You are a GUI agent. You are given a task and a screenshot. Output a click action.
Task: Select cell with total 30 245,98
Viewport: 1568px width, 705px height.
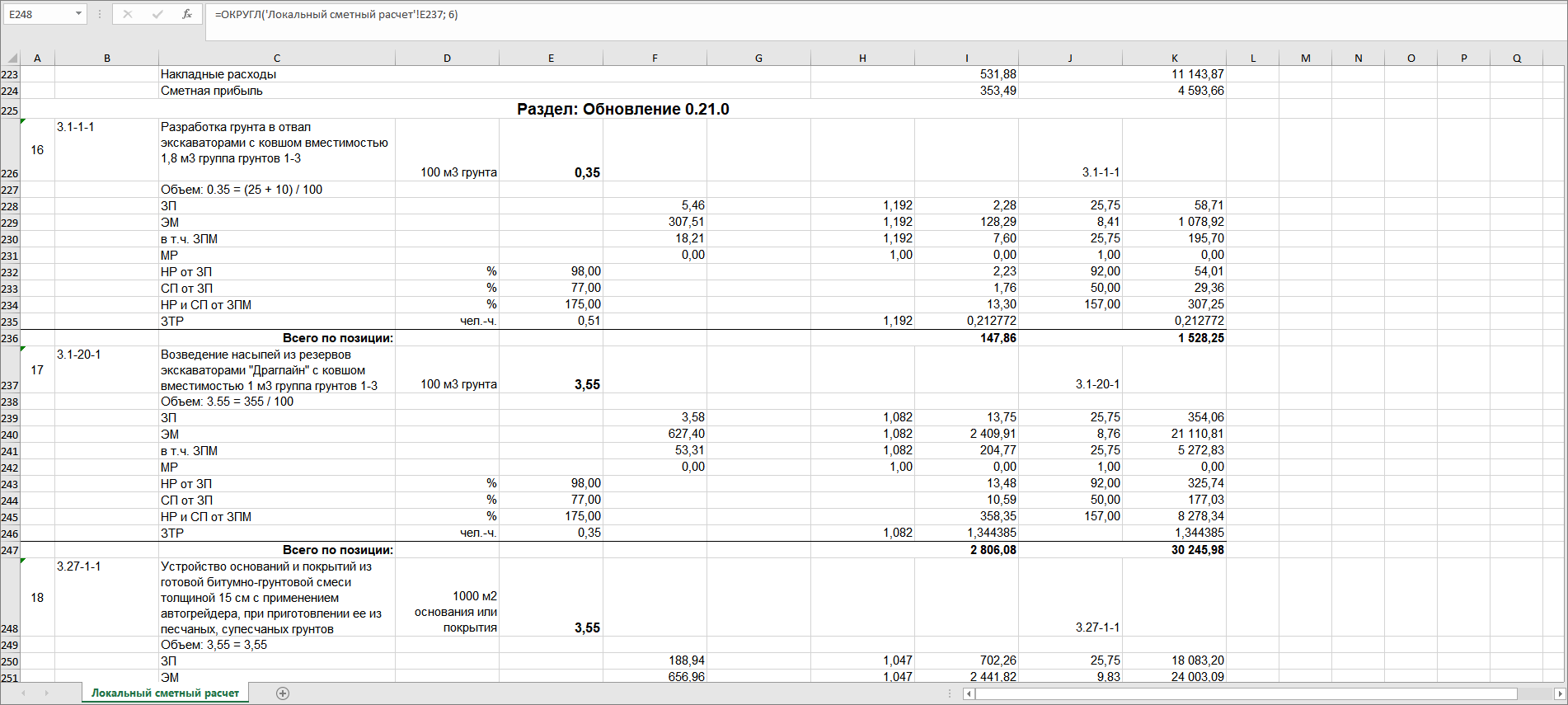(x=1174, y=550)
